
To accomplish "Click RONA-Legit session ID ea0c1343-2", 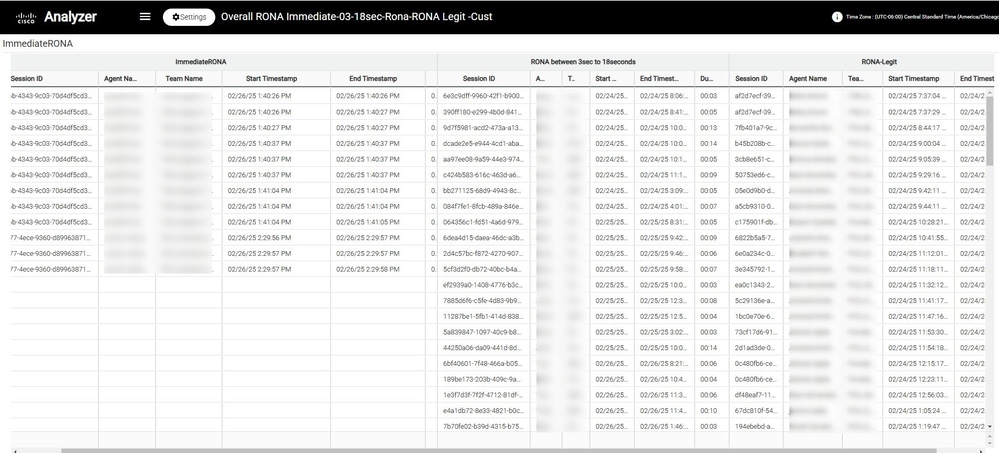I will click(755, 285).
